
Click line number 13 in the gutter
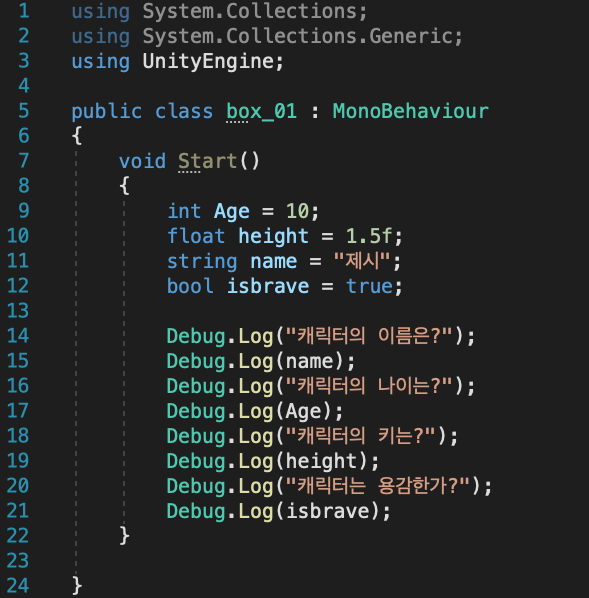tap(18, 310)
